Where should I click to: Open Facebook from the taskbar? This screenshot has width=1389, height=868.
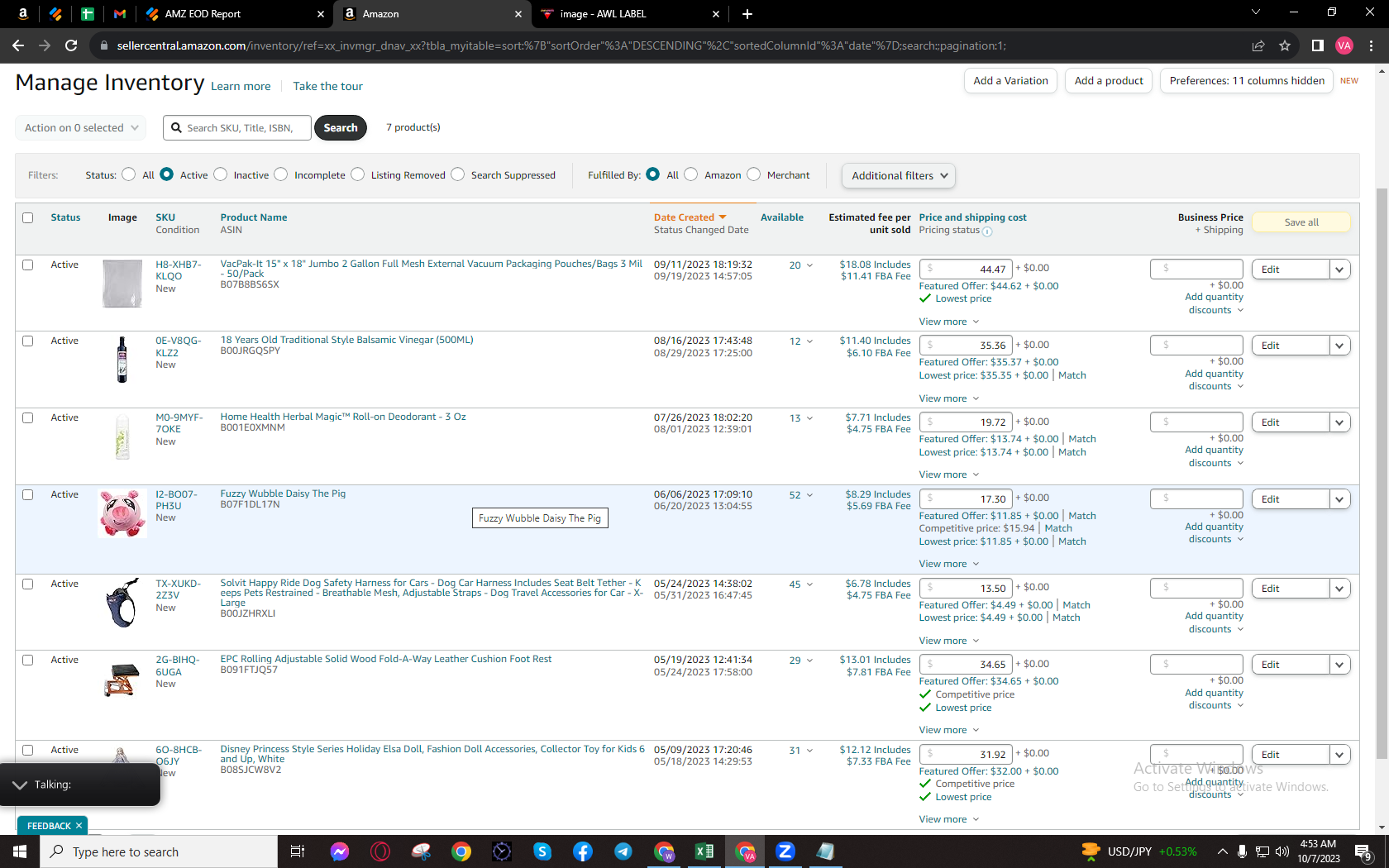[x=583, y=851]
